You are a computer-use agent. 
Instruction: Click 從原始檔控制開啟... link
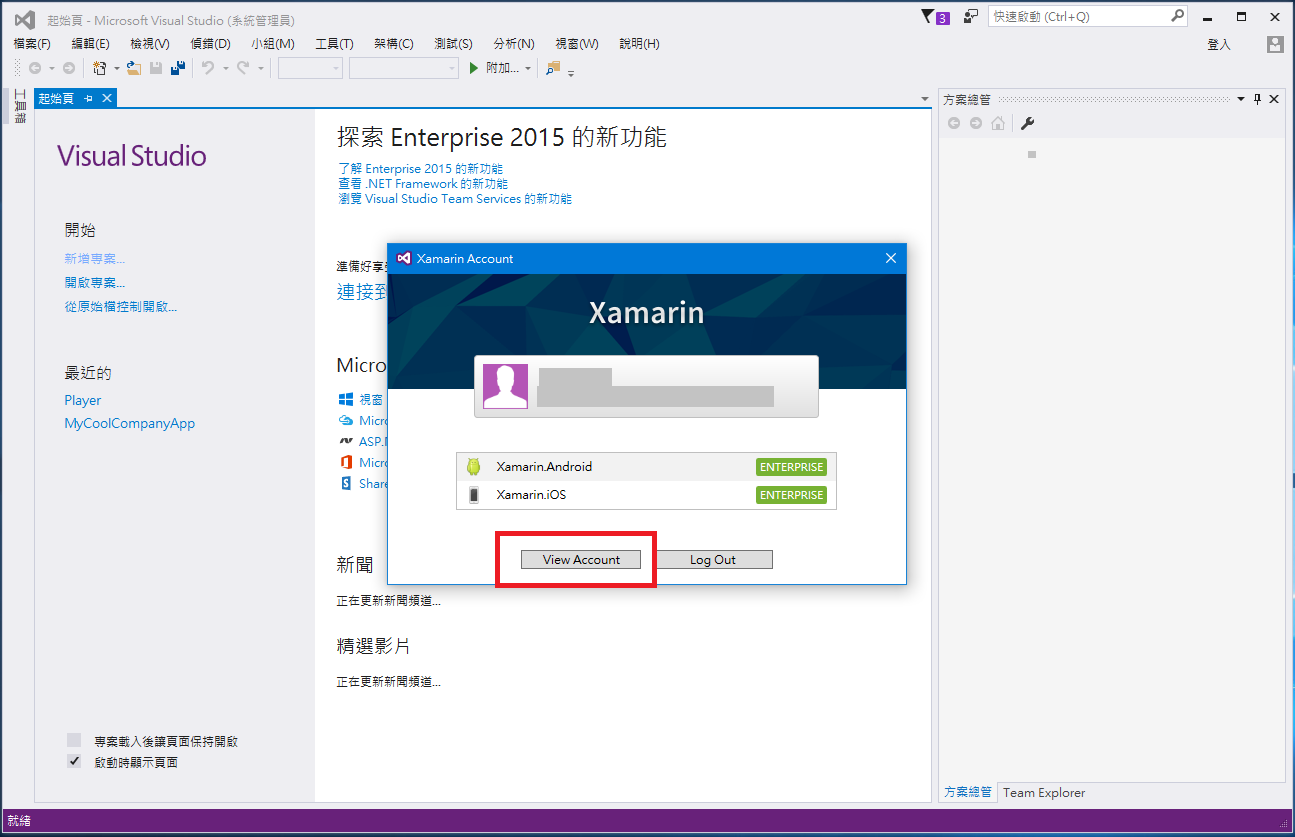click(x=121, y=307)
